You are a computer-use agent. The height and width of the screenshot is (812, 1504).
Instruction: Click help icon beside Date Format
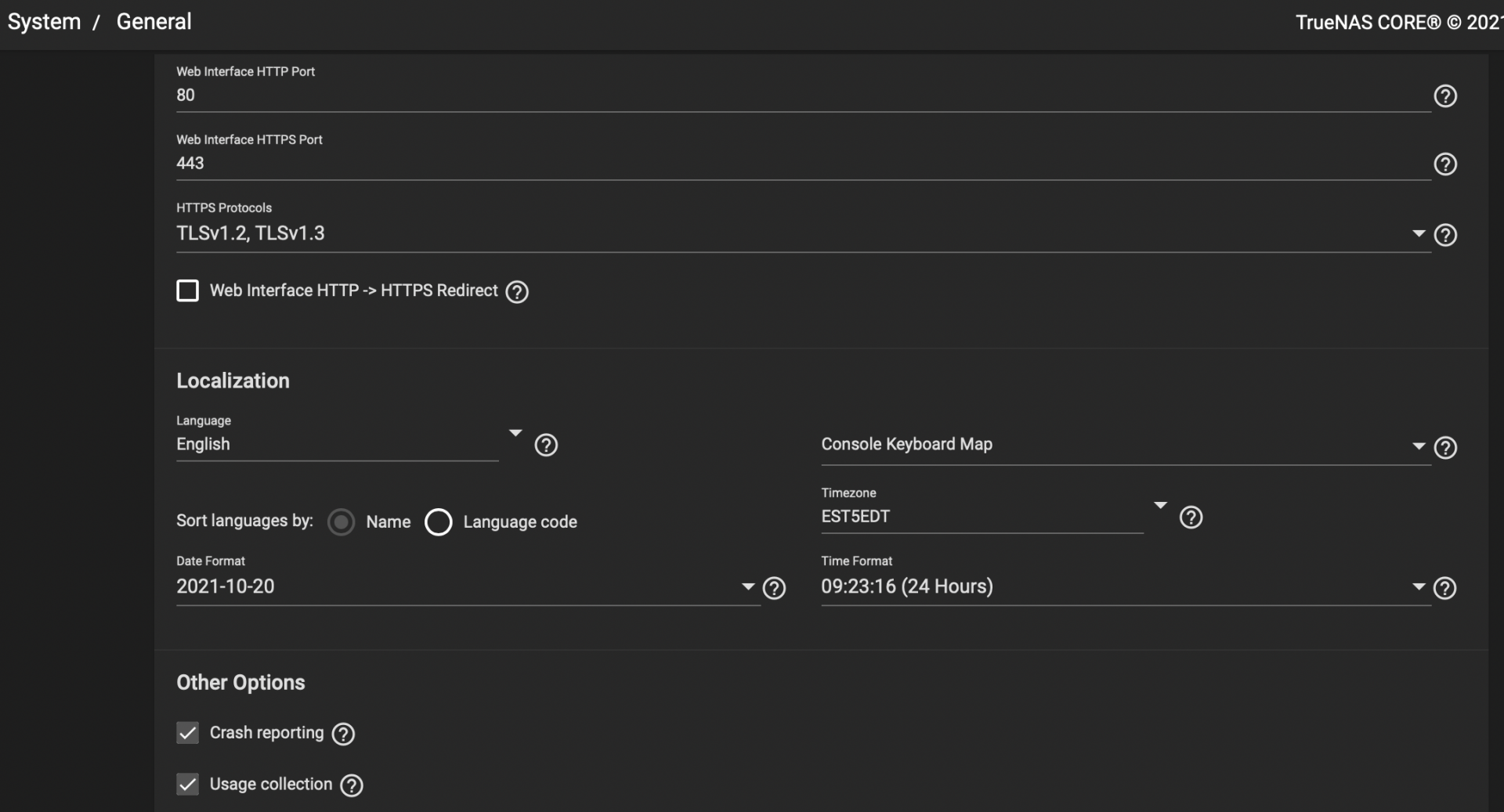coord(774,588)
